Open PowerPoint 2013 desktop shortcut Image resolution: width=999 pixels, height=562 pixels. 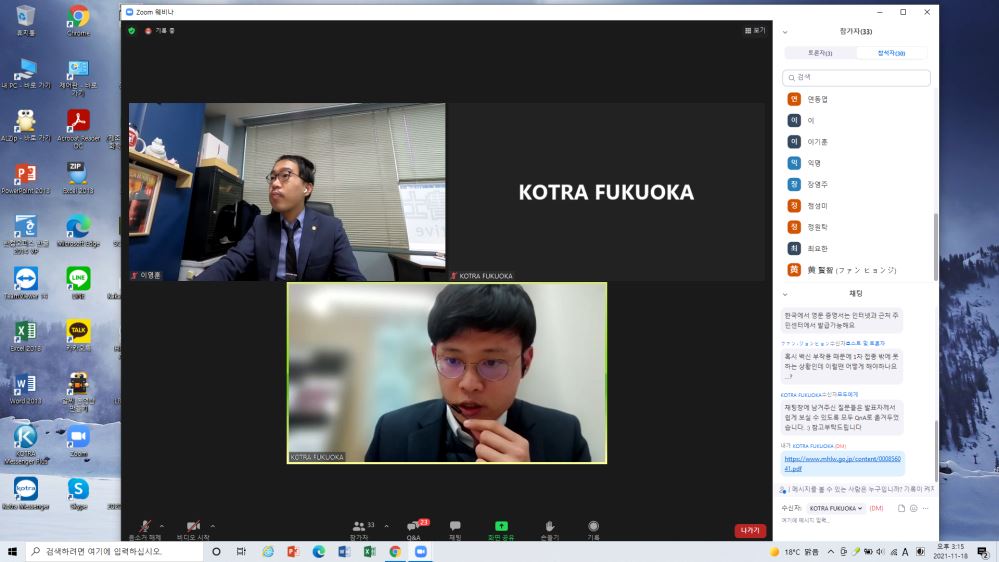[25, 178]
